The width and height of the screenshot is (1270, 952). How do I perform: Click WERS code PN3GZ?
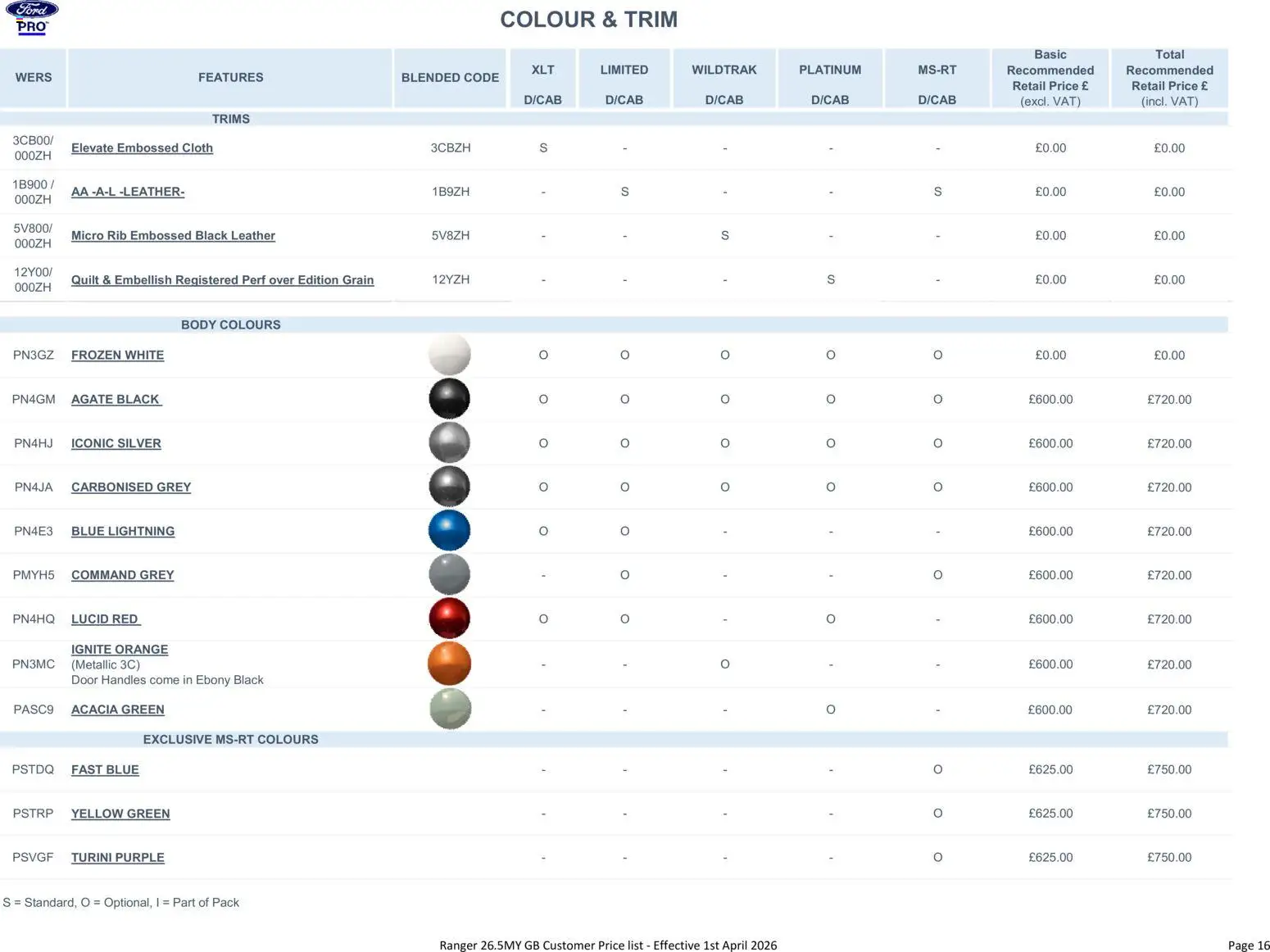(x=34, y=356)
